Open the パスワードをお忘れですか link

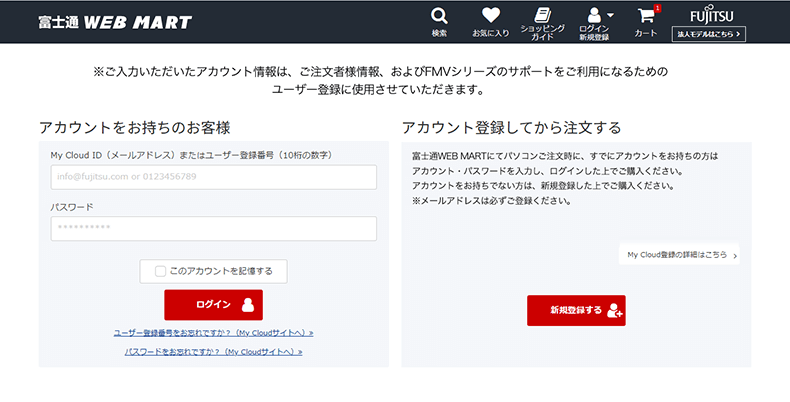[213, 352]
